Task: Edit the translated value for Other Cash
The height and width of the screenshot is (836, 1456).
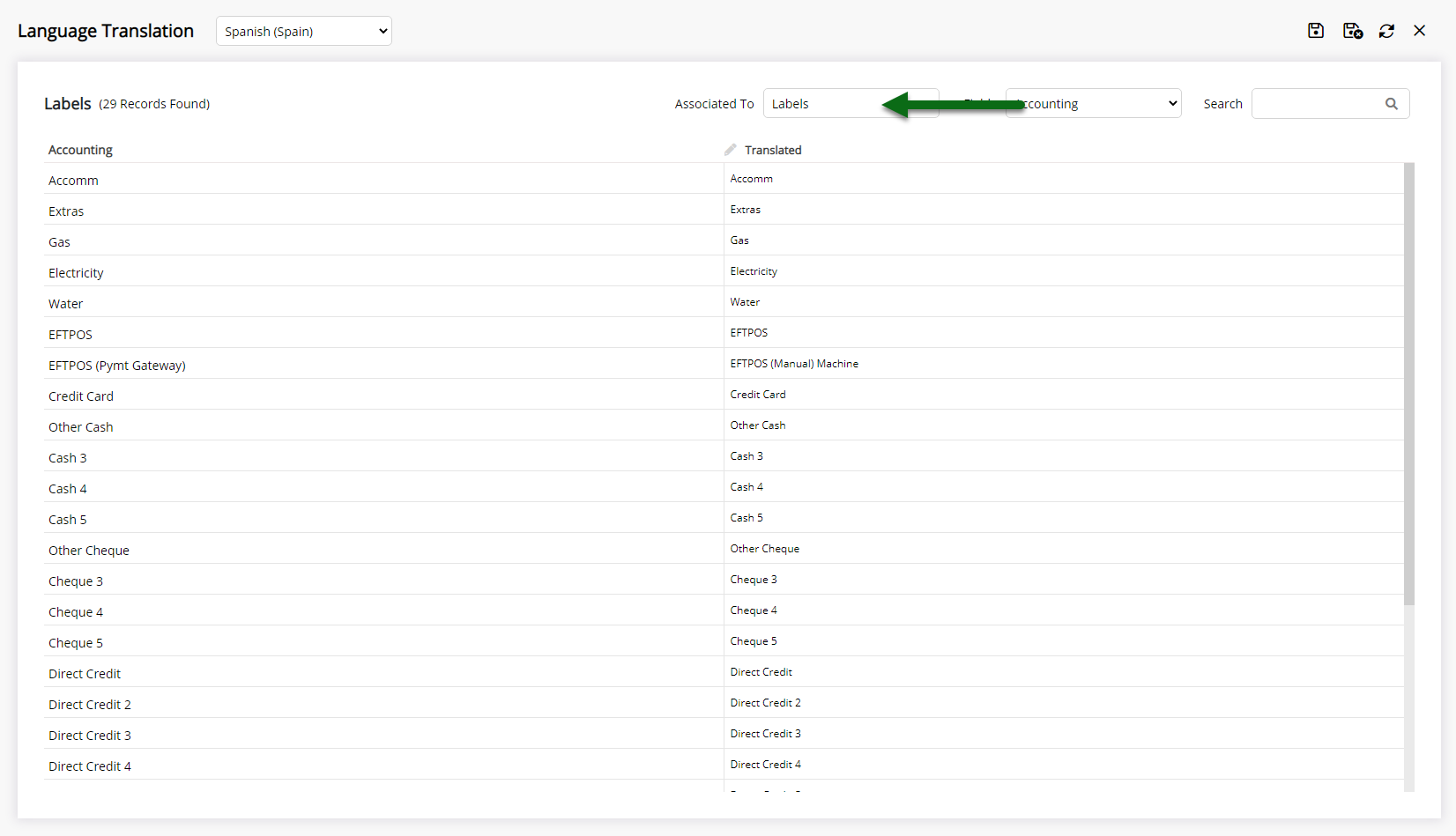Action: click(1064, 425)
